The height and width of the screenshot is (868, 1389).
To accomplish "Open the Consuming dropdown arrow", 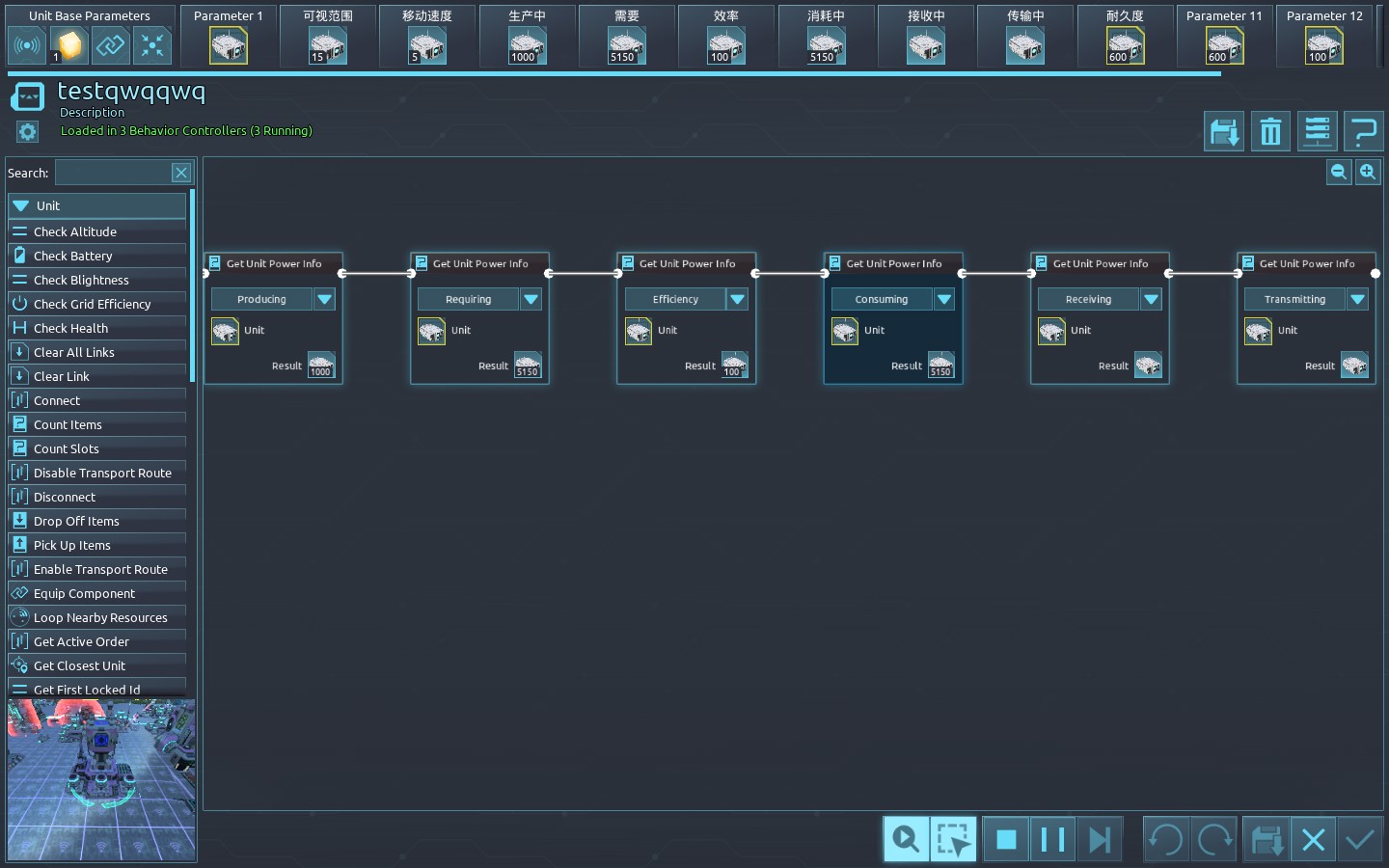I will [x=944, y=299].
